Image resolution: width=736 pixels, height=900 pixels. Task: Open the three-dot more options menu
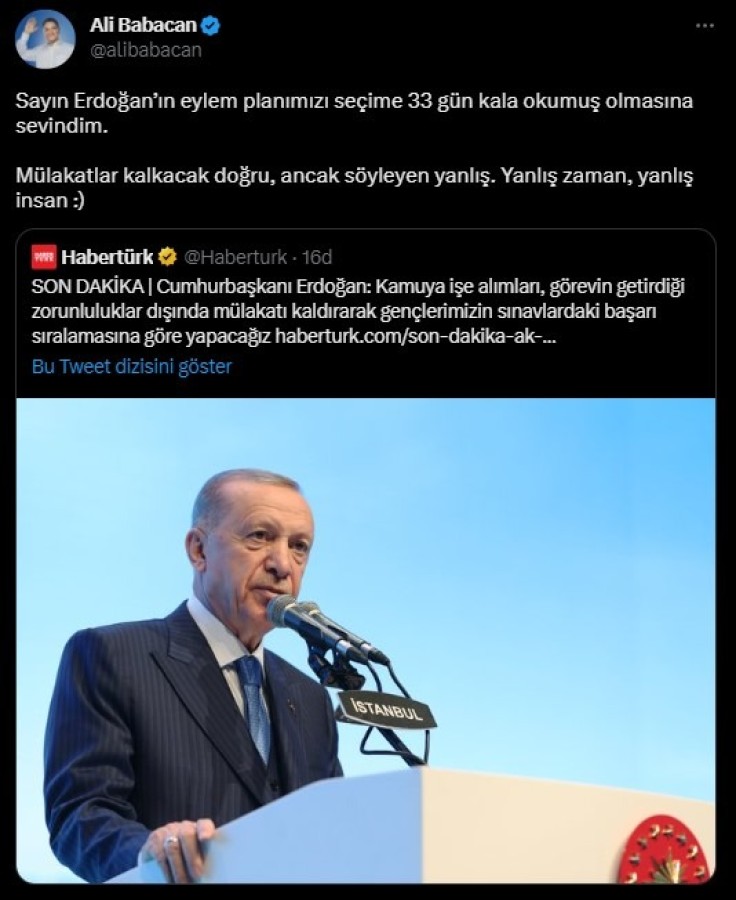pos(704,26)
